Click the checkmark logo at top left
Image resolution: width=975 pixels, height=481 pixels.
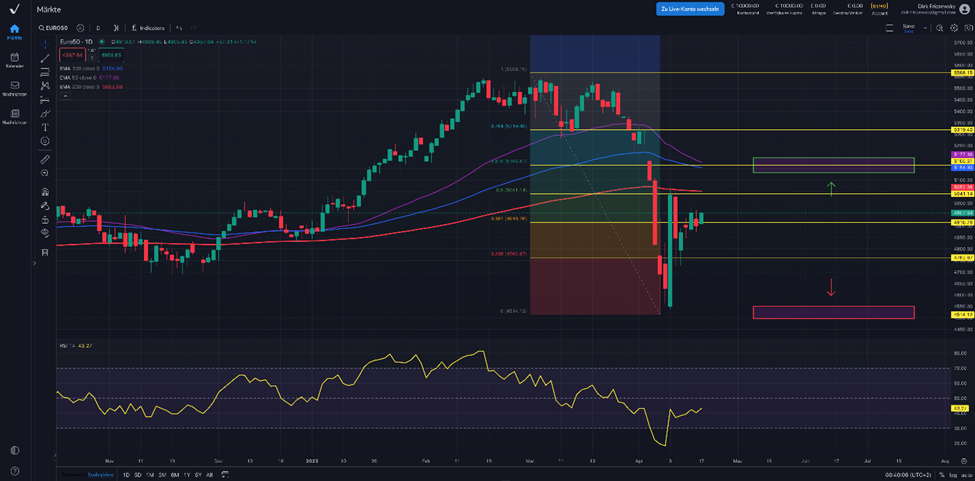point(14,9)
